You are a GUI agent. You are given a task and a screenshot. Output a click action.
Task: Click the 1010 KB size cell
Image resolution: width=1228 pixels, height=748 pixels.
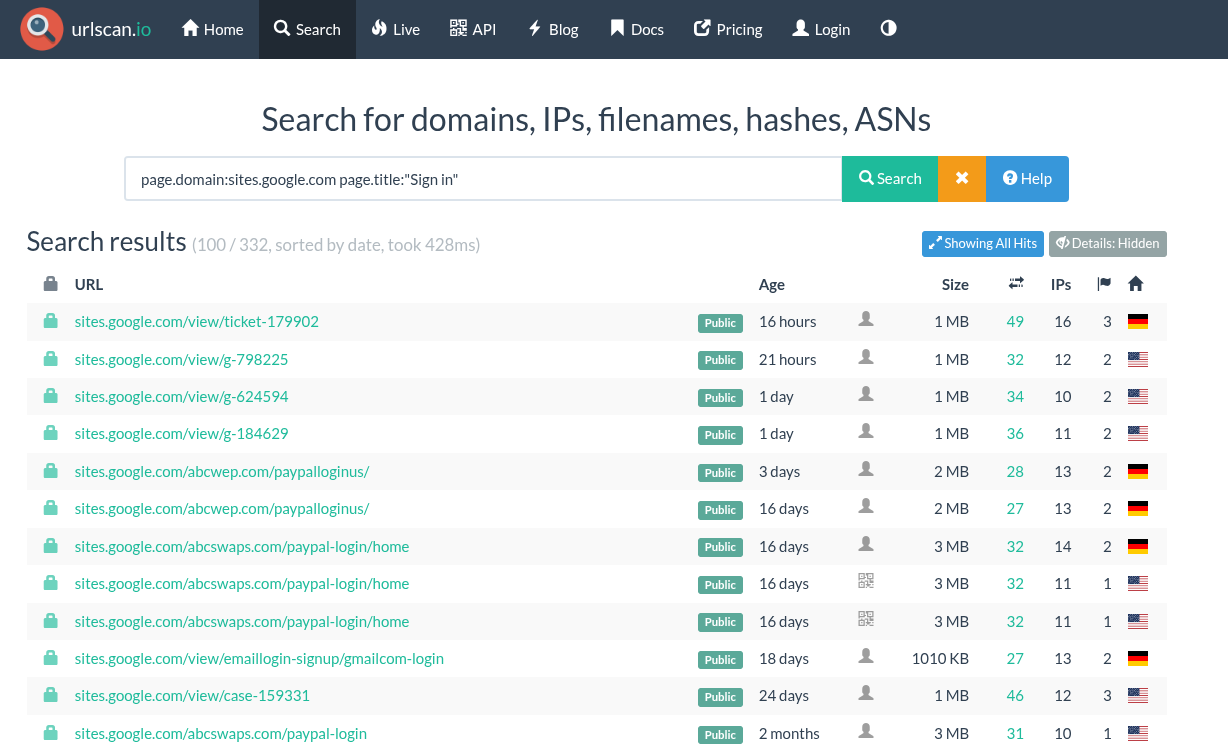pos(940,659)
